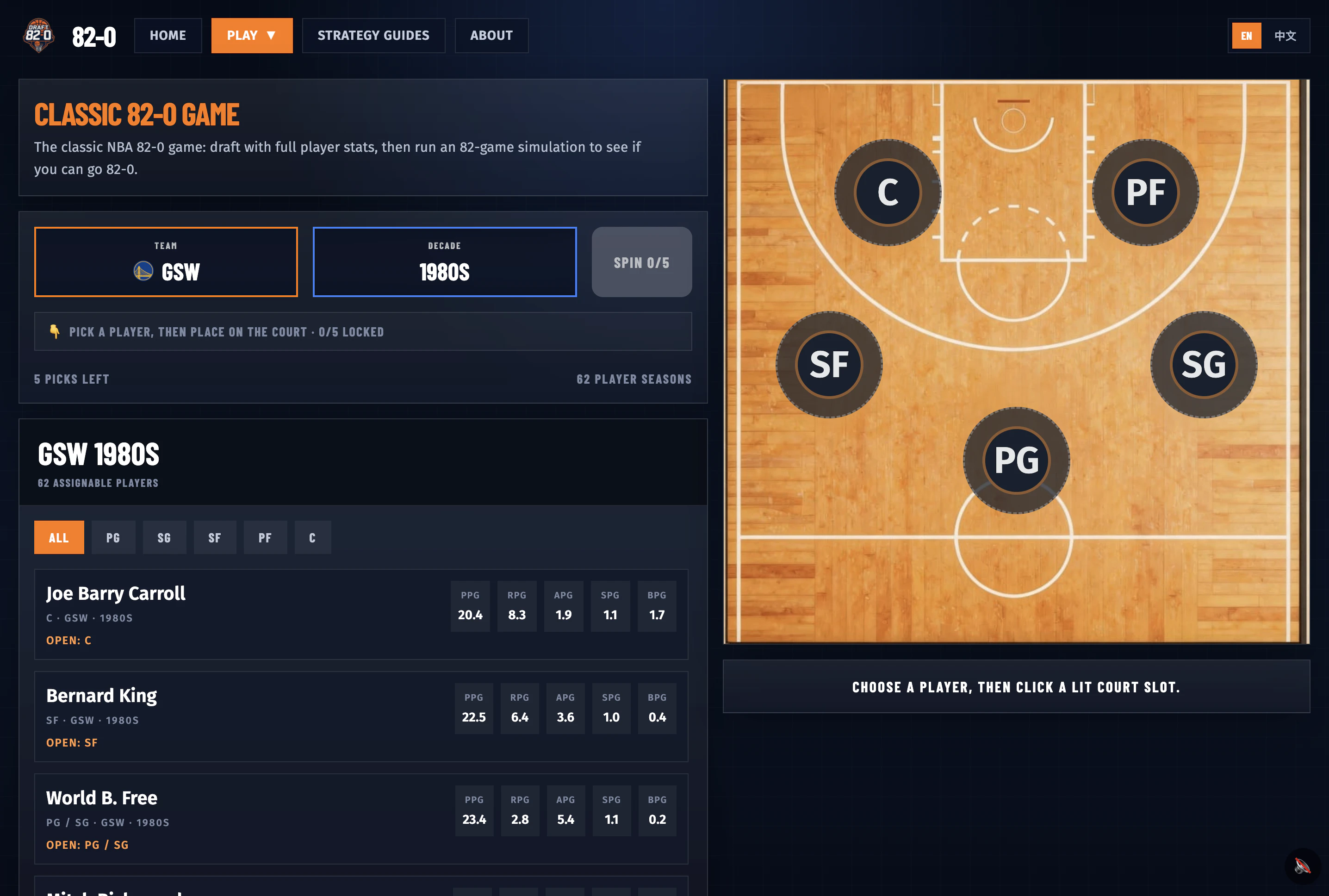Select the SF slot on the court

point(829,365)
